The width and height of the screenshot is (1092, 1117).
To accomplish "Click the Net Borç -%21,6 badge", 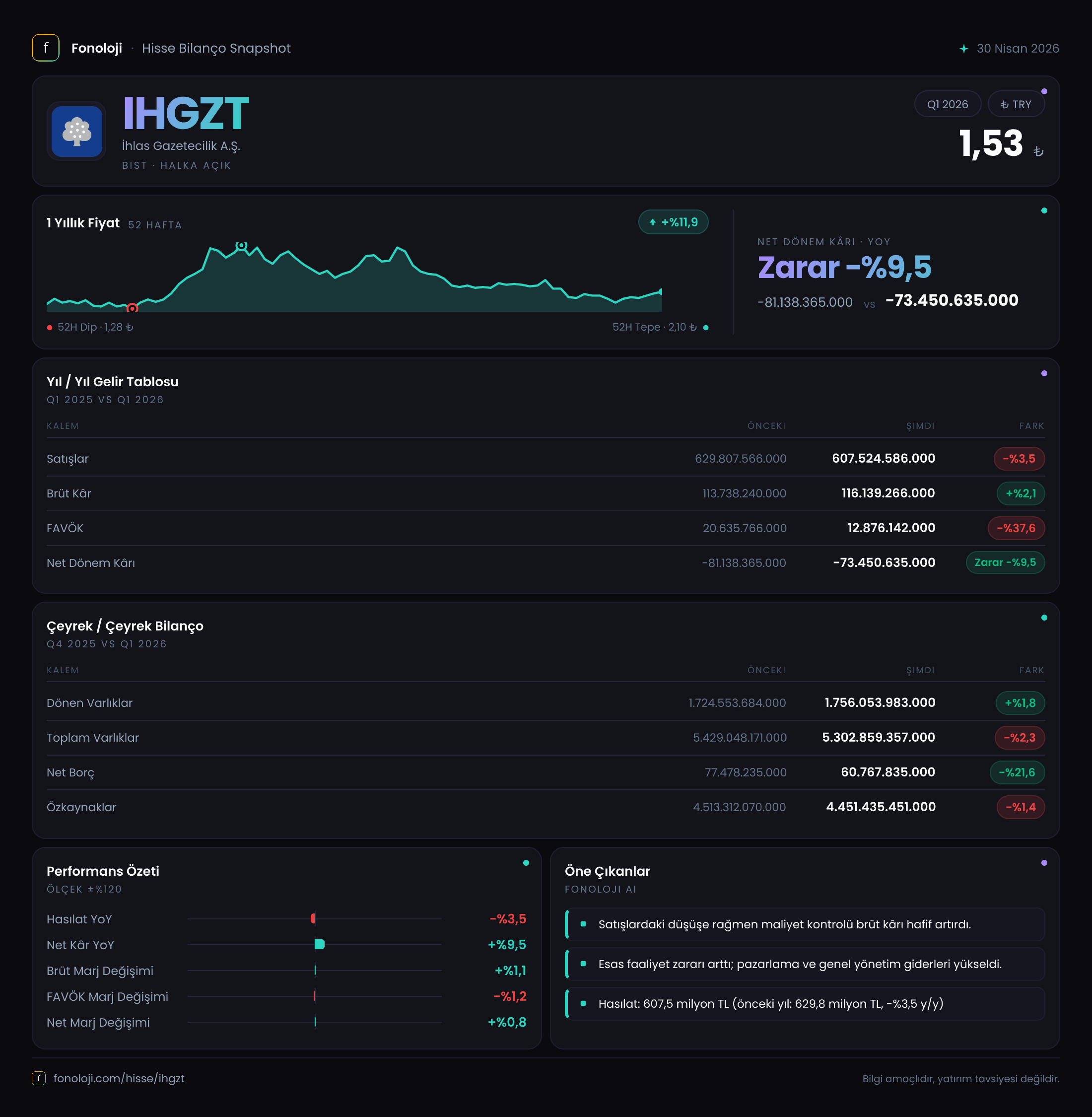I will 1017,772.
